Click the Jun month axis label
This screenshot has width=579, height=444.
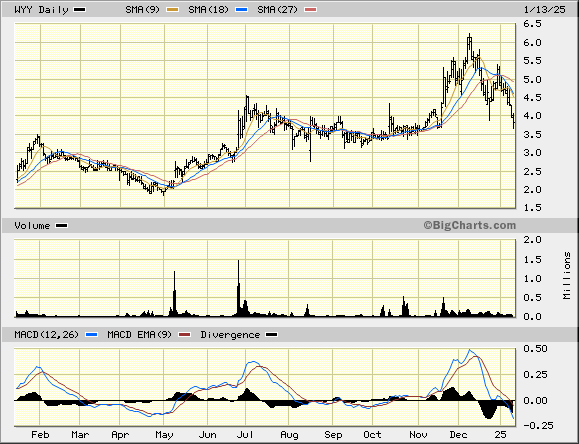(207, 435)
